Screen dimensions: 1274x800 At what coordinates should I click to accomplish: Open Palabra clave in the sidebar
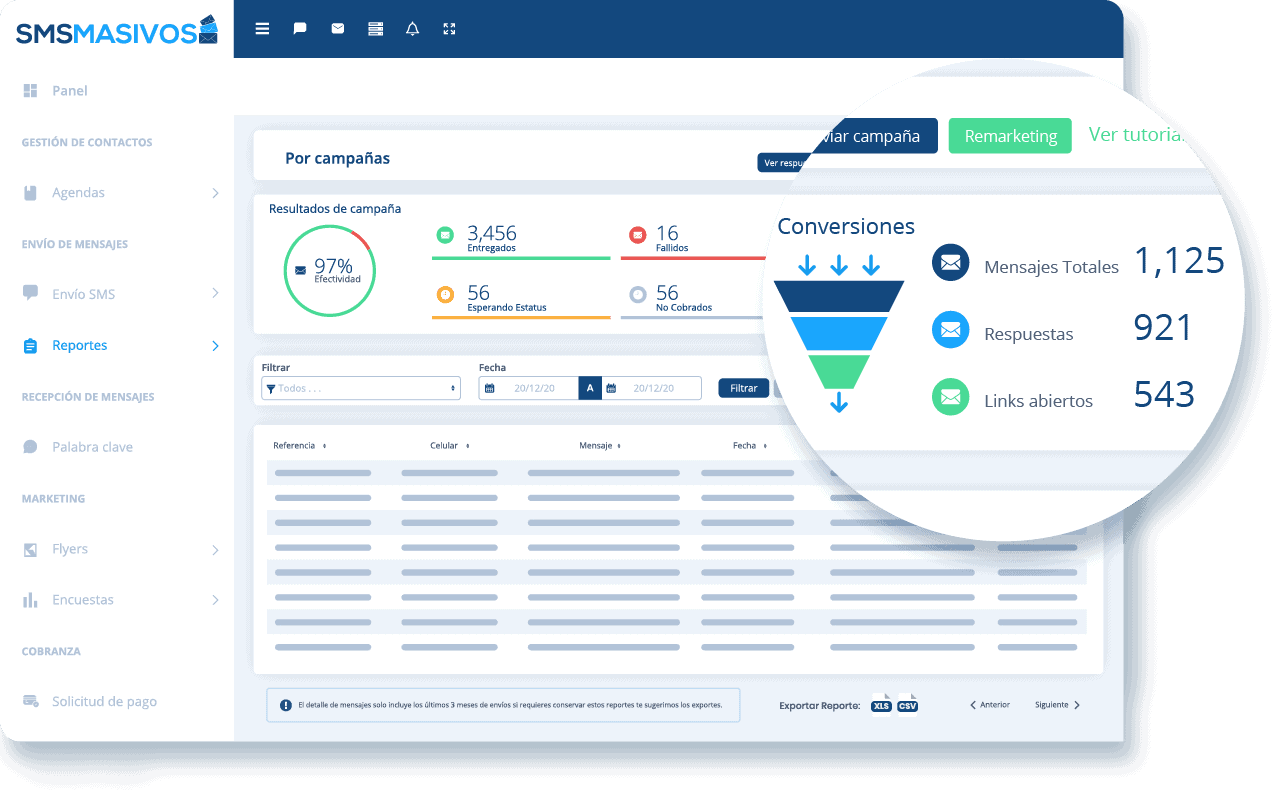coord(92,447)
